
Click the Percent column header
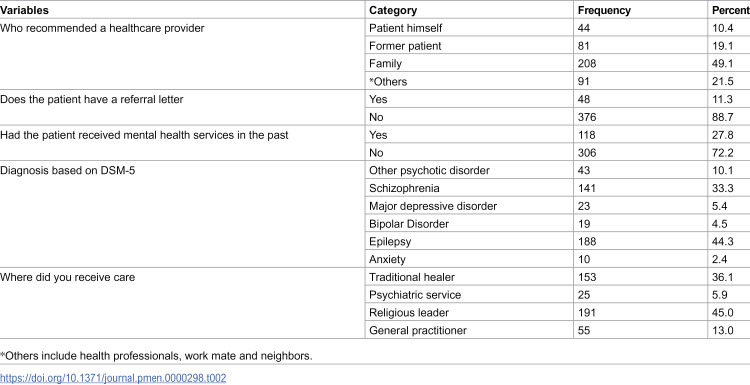coord(730,10)
